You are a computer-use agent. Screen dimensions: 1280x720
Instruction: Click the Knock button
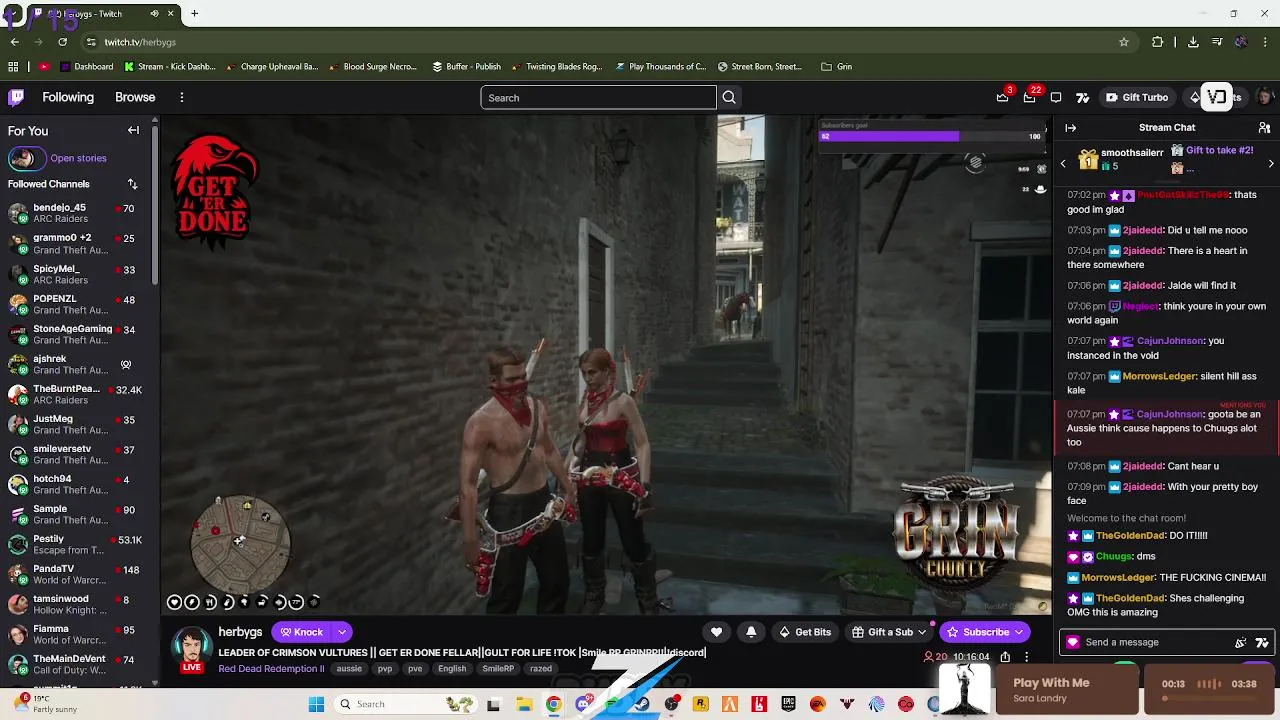pyautogui.click(x=301, y=632)
